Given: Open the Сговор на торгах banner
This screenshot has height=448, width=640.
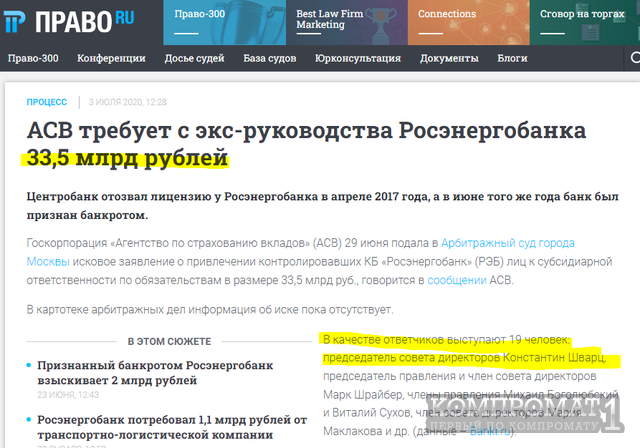Looking at the screenshot, I should click(x=585, y=22).
